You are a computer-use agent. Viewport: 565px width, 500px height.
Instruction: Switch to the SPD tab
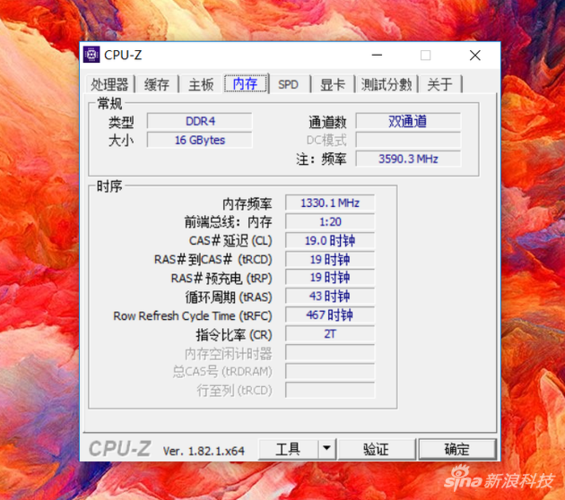point(288,85)
